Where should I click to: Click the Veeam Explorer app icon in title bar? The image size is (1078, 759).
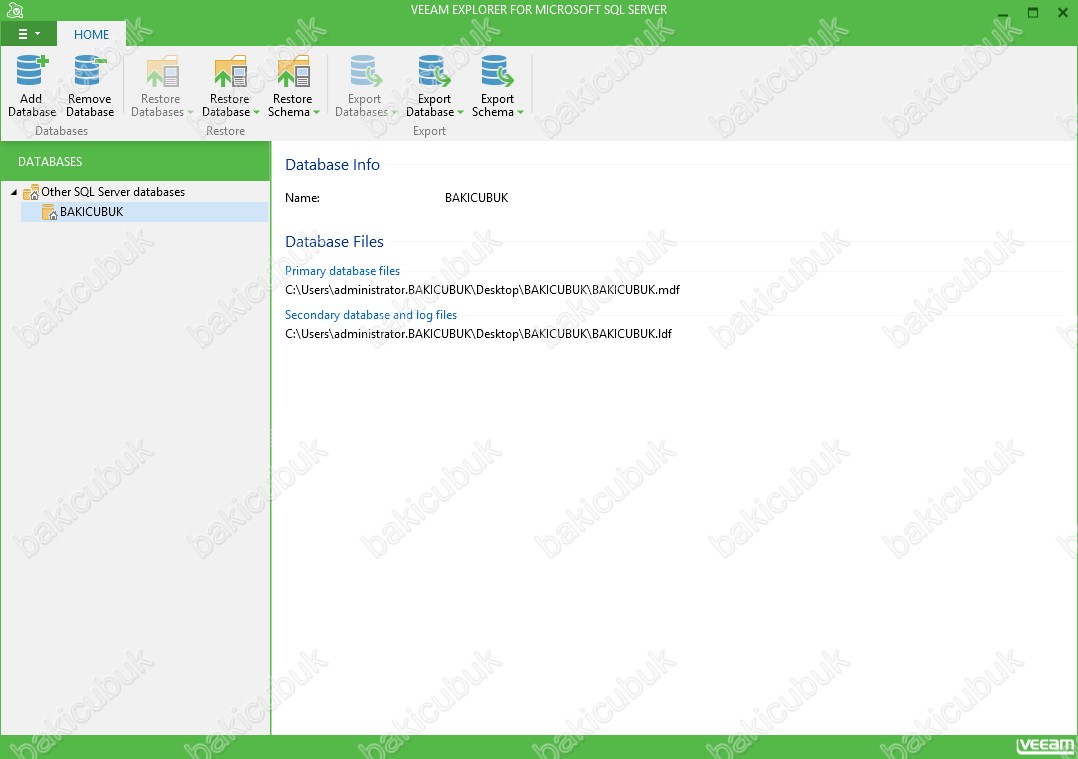(x=14, y=10)
